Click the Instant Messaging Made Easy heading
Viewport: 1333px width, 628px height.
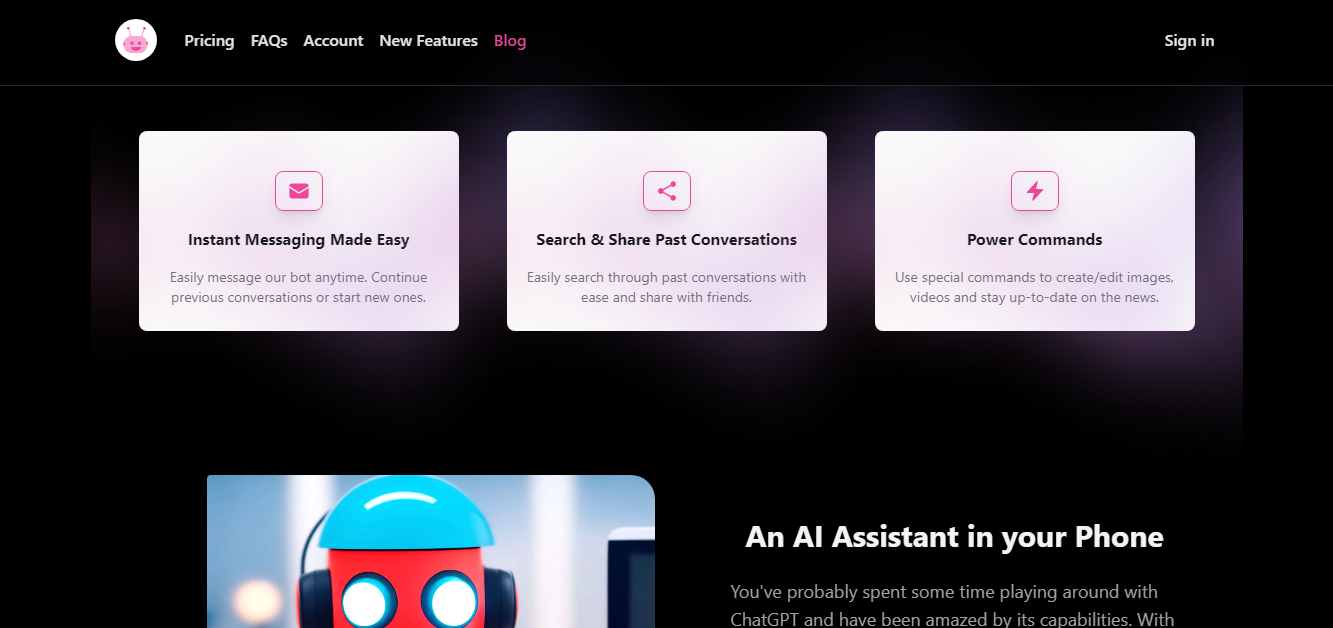[x=299, y=240]
